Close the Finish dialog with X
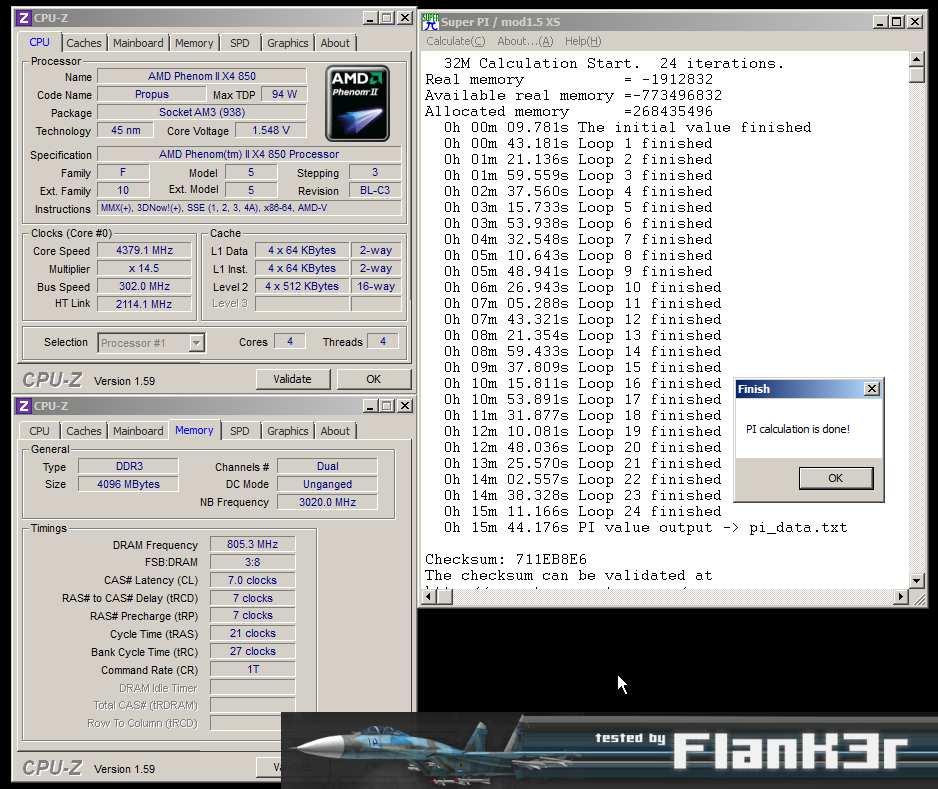This screenshot has height=789, width=938. 872,389
